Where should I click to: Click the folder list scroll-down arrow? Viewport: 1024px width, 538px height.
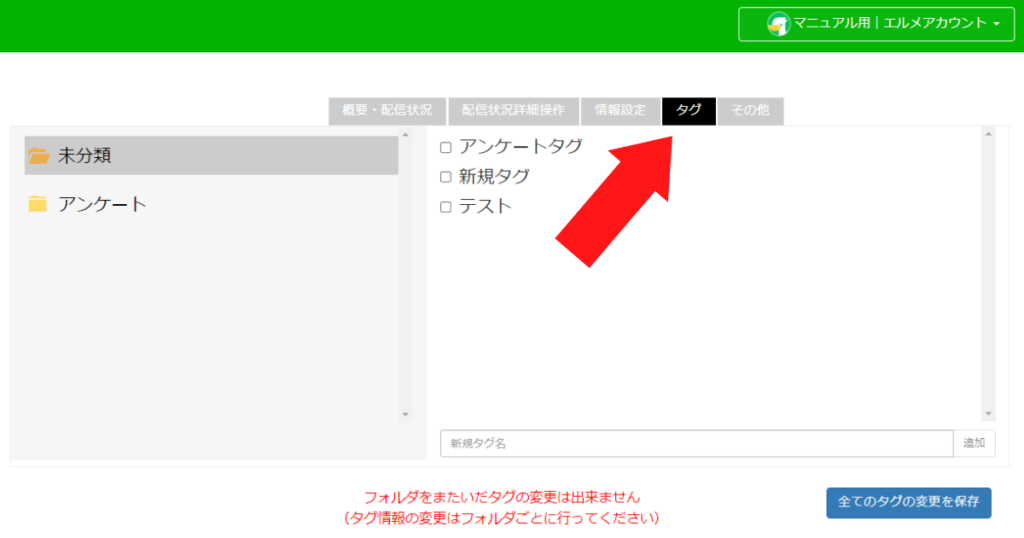[x=406, y=415]
